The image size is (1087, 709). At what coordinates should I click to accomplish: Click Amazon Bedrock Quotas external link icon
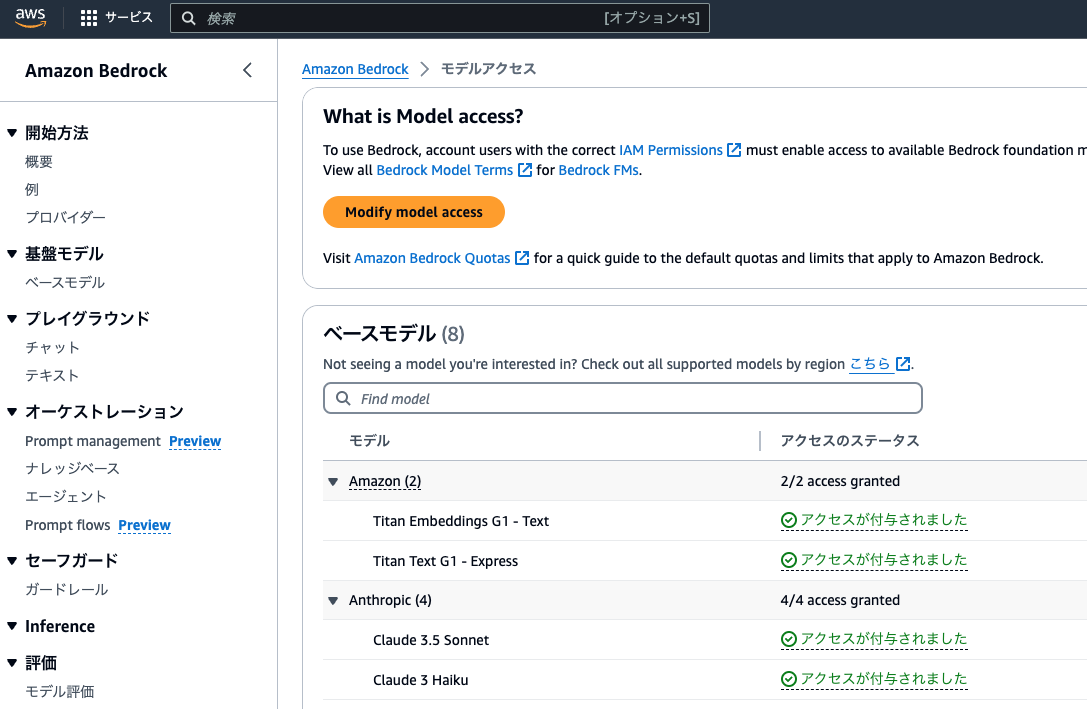pos(522,257)
